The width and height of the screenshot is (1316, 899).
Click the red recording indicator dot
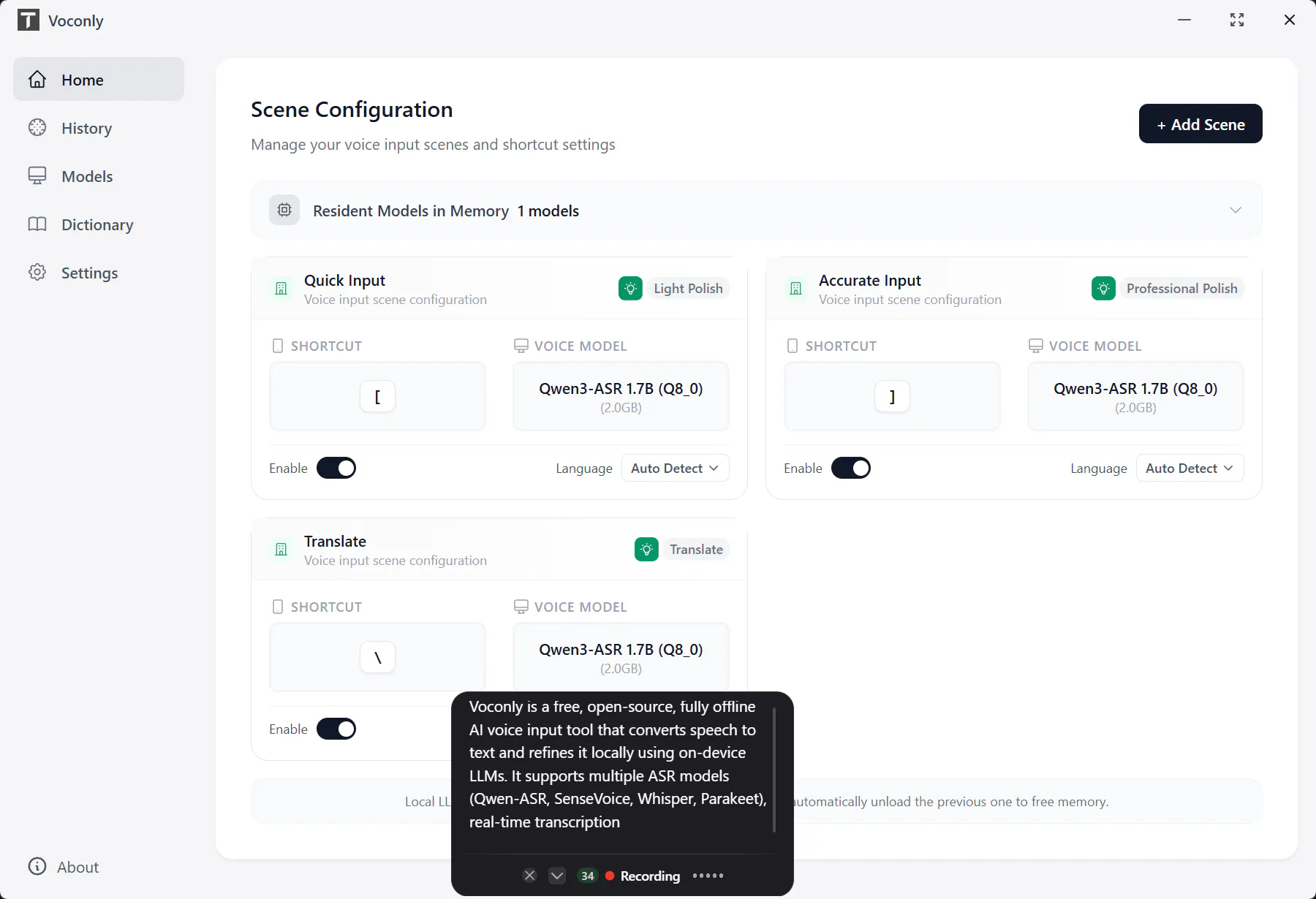pos(610,876)
